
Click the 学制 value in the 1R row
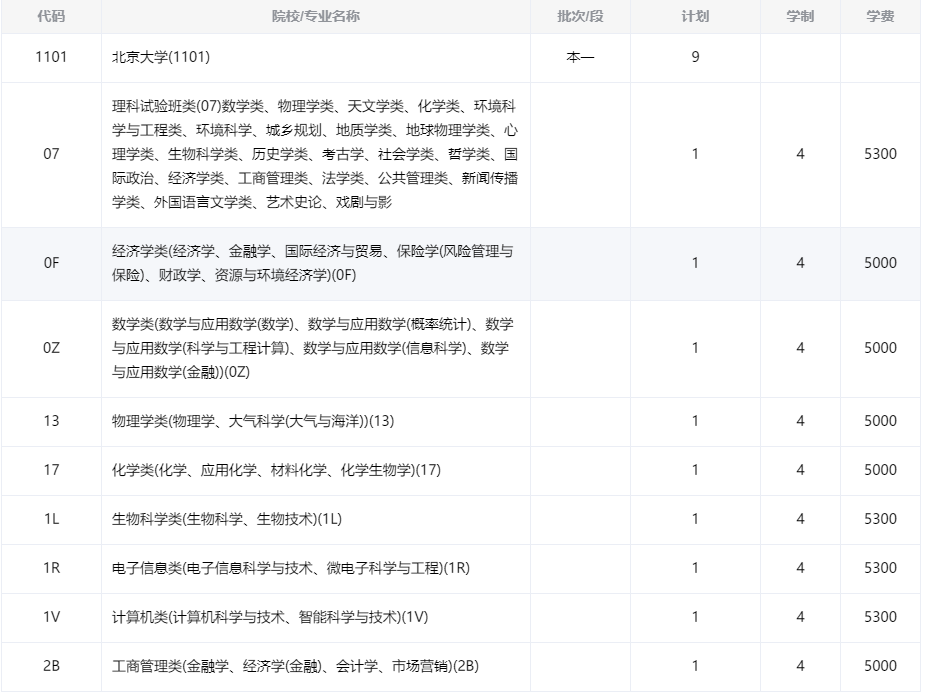[800, 568]
